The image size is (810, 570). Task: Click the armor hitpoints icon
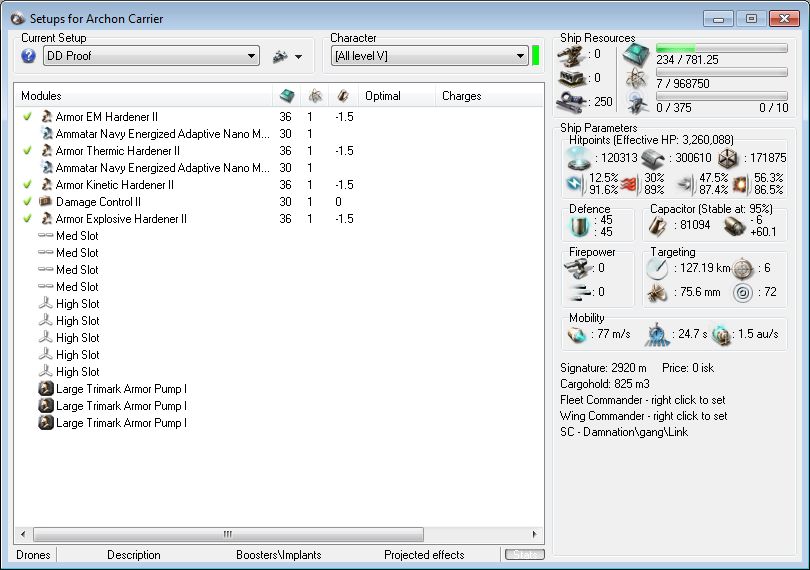click(653, 159)
